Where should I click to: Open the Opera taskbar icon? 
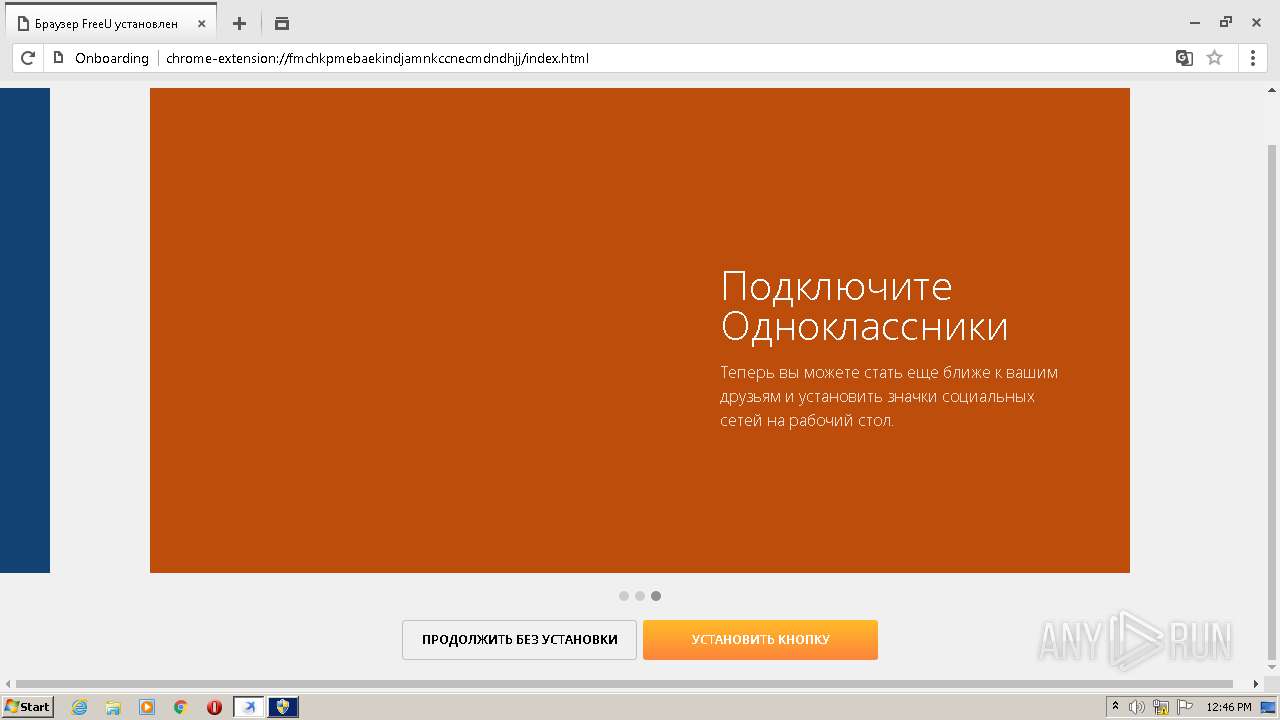click(214, 707)
